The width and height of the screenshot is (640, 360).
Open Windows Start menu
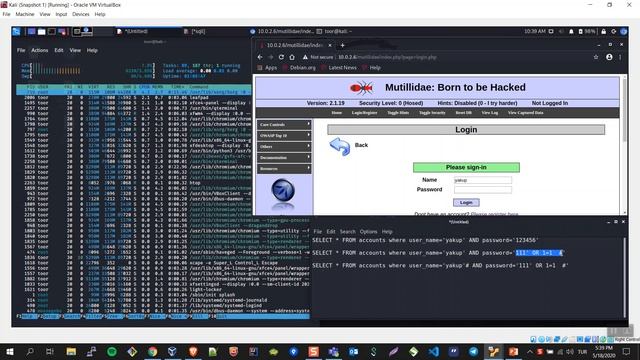[x=9, y=351]
